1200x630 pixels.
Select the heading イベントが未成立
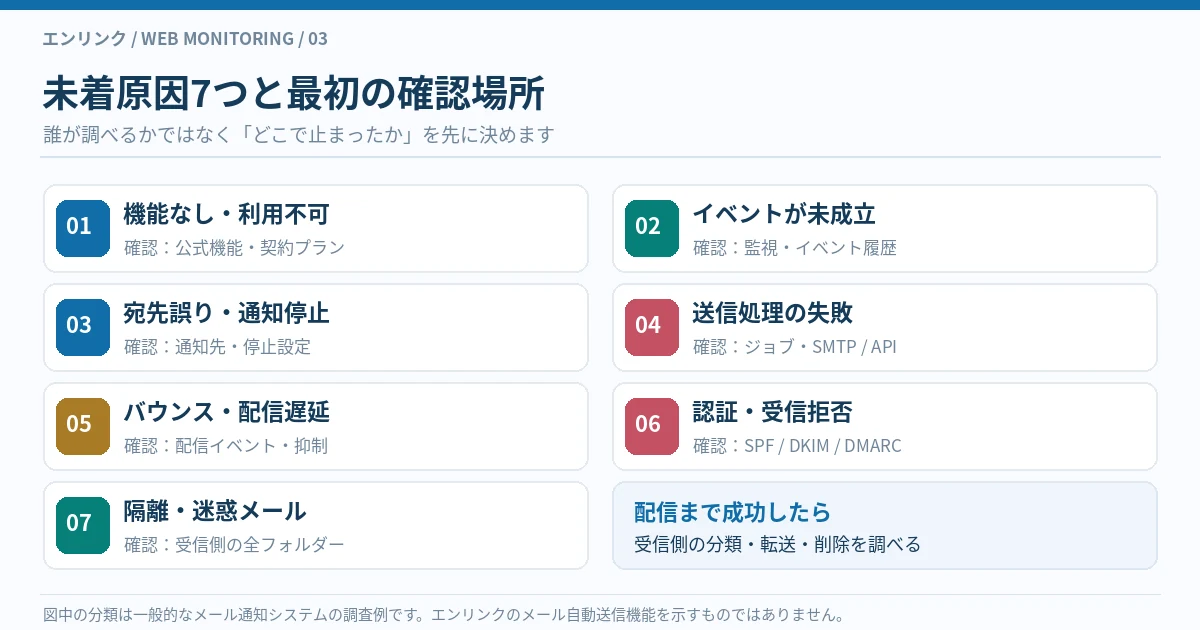784,214
